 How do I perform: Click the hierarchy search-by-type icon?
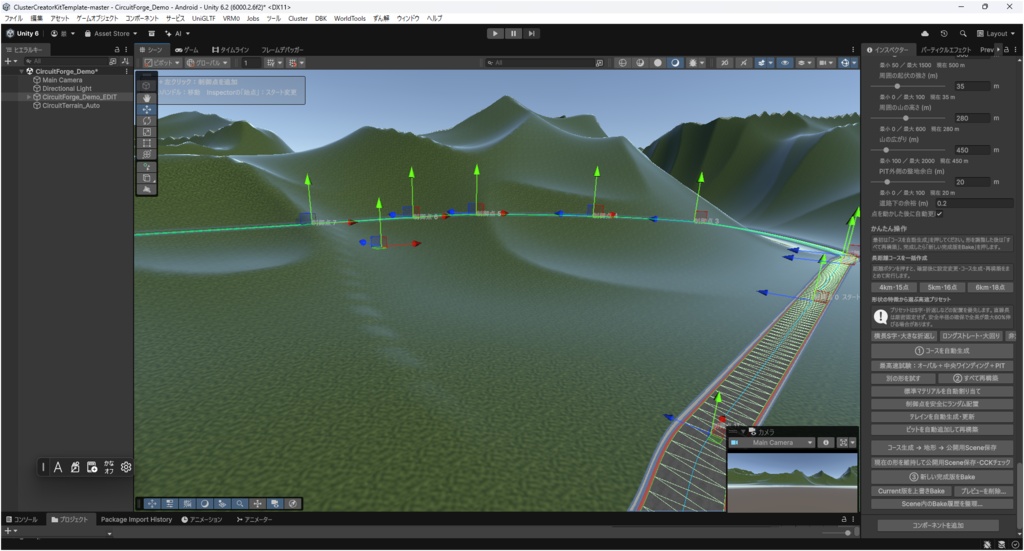pos(113,61)
